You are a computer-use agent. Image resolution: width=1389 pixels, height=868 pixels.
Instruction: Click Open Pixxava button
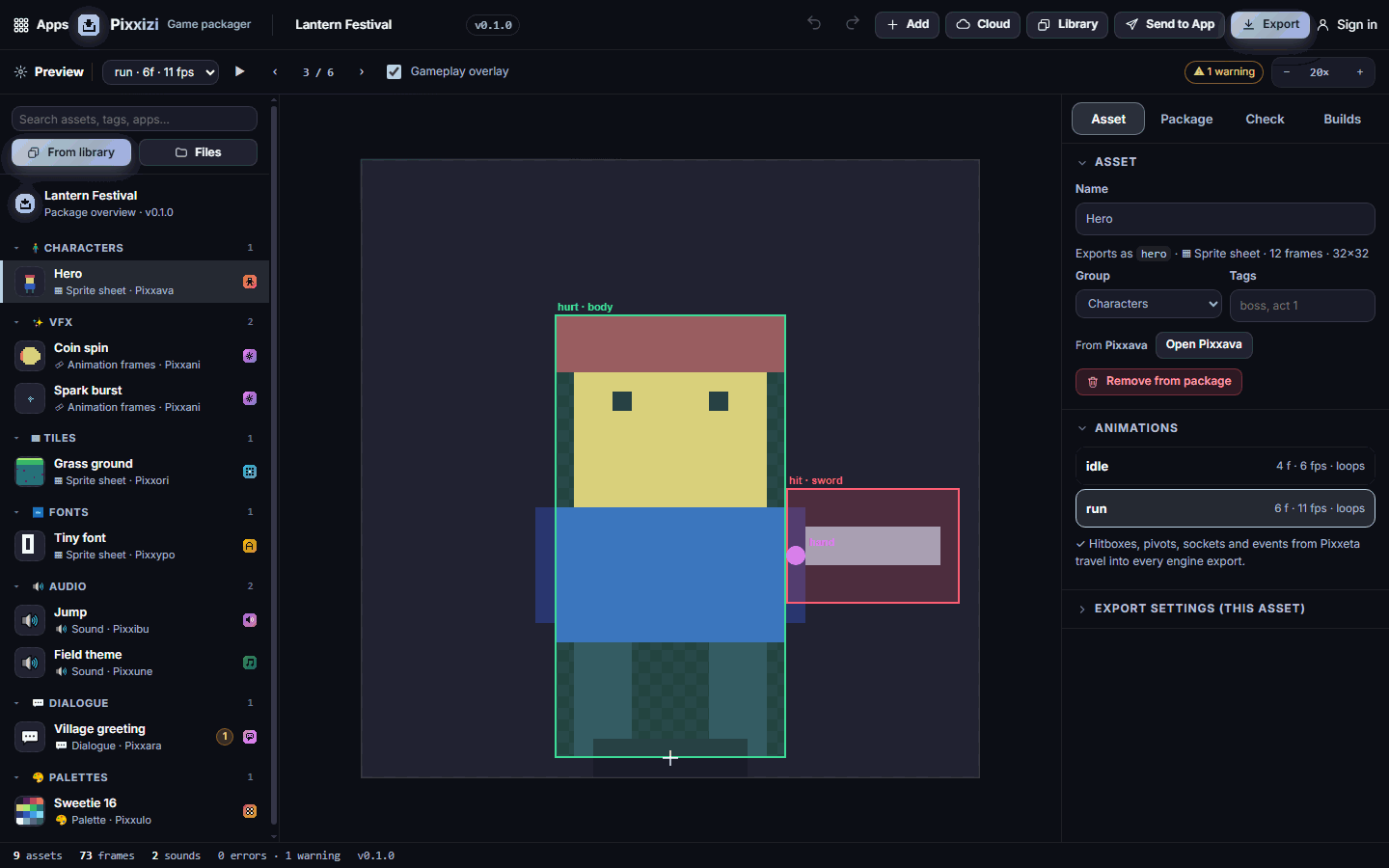1204,344
